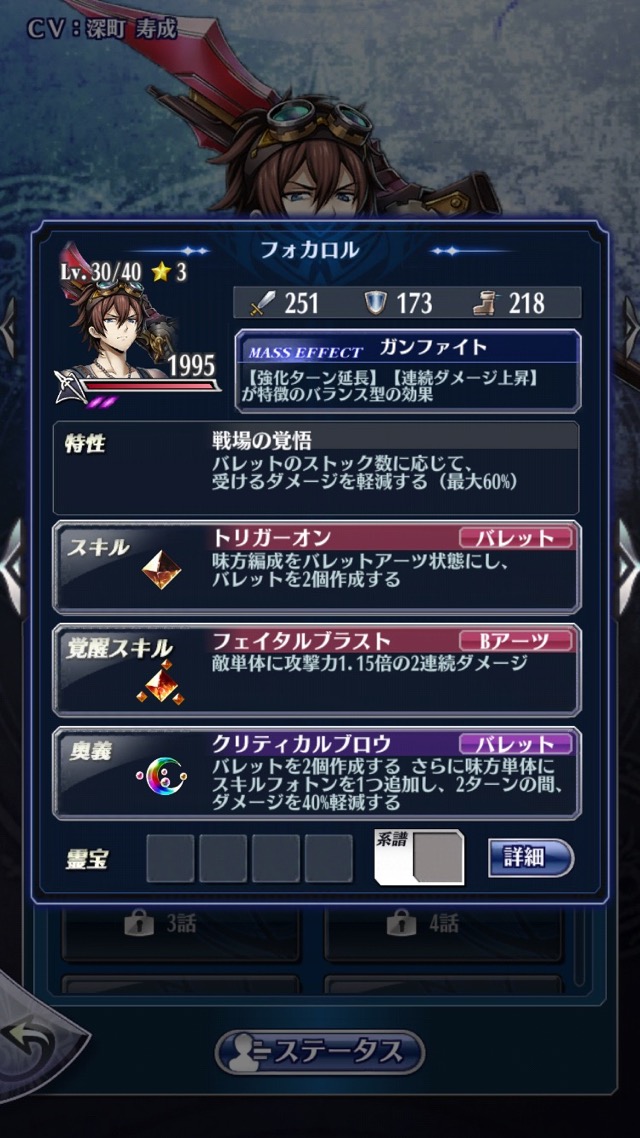Tap the クリティカルブロウ moon orb icon
This screenshot has height=1138, width=640.
click(161, 777)
